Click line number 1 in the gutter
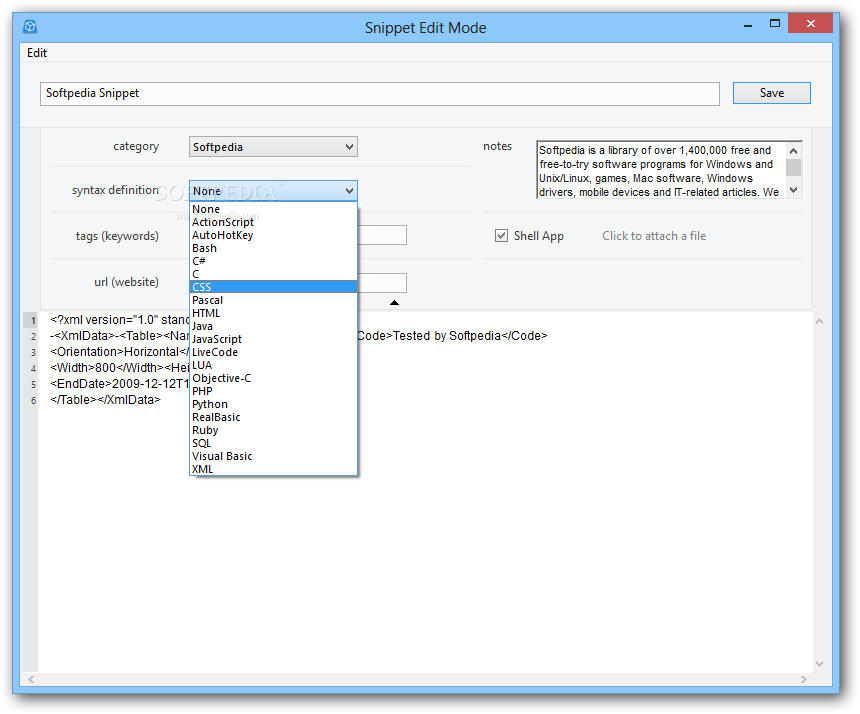The width and height of the screenshot is (860, 714). coord(32,320)
